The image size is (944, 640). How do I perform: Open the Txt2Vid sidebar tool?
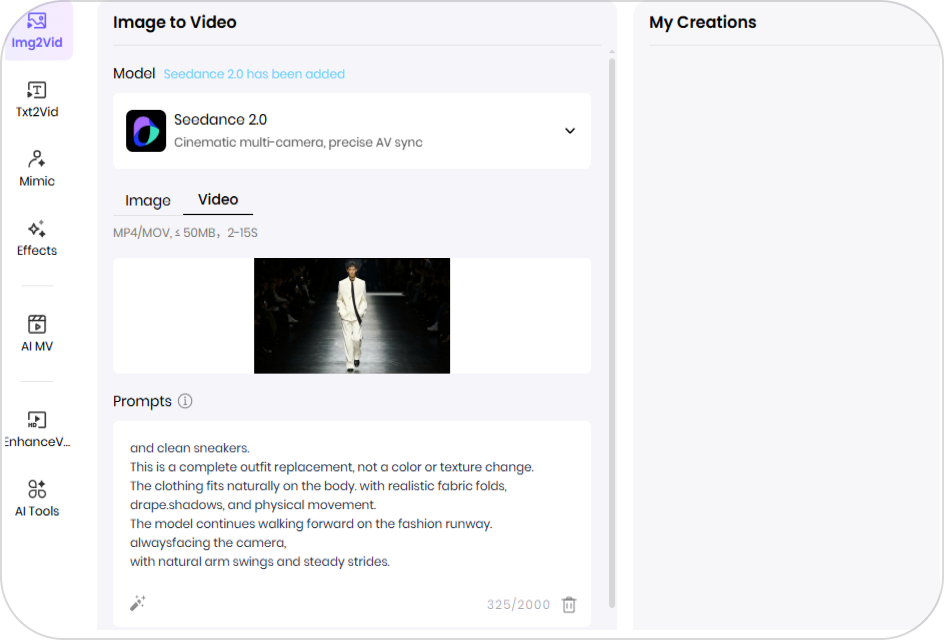(37, 100)
